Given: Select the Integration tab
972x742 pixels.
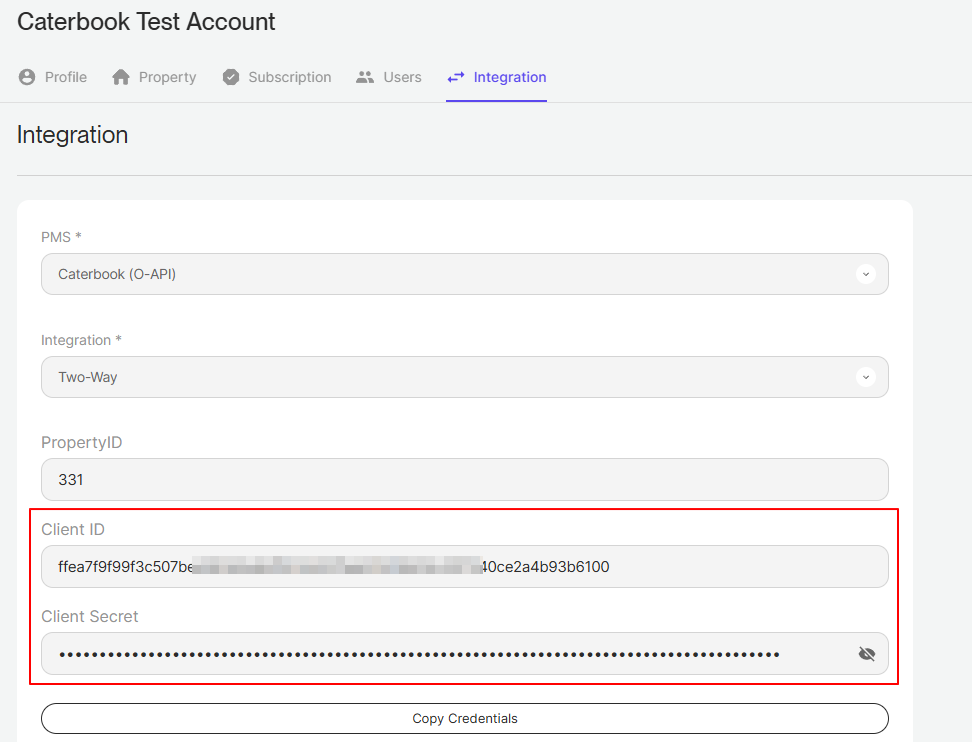Looking at the screenshot, I should (x=497, y=77).
